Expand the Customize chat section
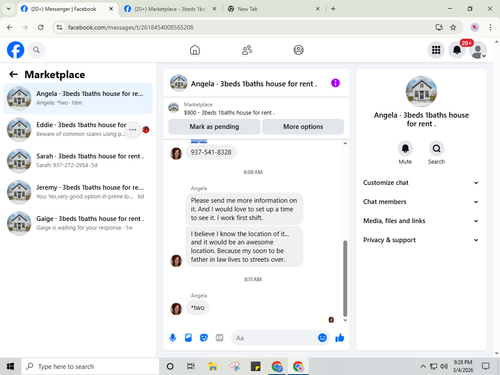Viewport: 500px width, 375px height. click(421, 183)
